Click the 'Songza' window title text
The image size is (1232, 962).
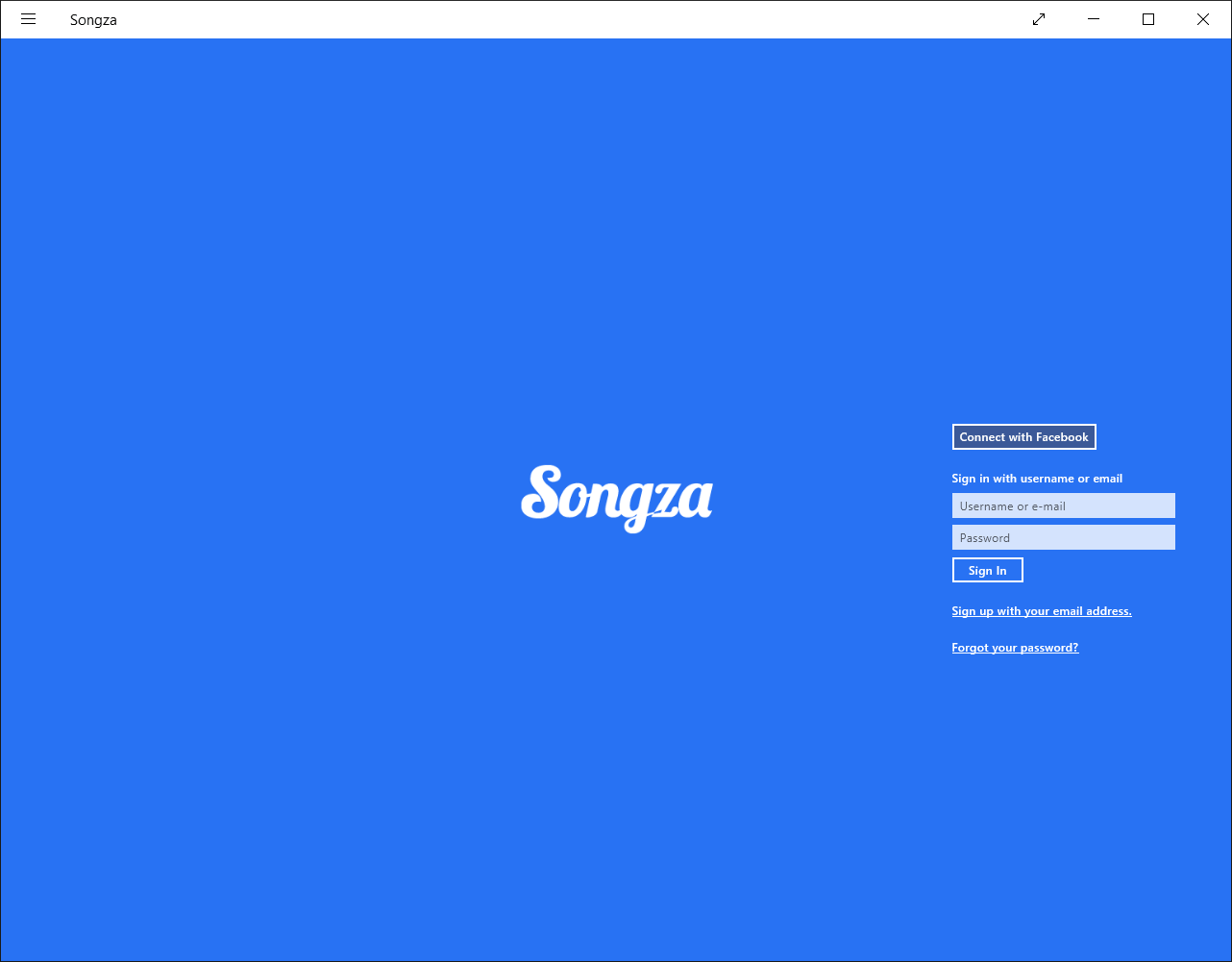93,20
